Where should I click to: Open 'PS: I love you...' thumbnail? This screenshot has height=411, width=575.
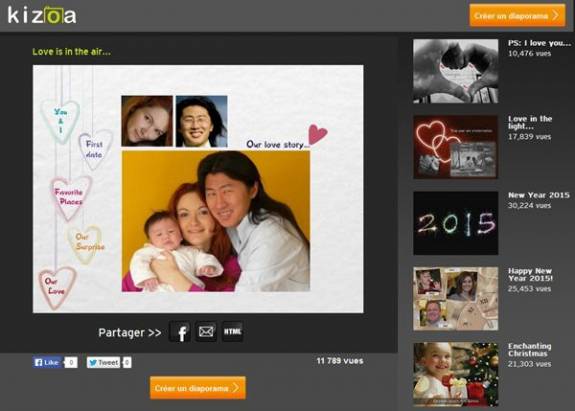455,71
